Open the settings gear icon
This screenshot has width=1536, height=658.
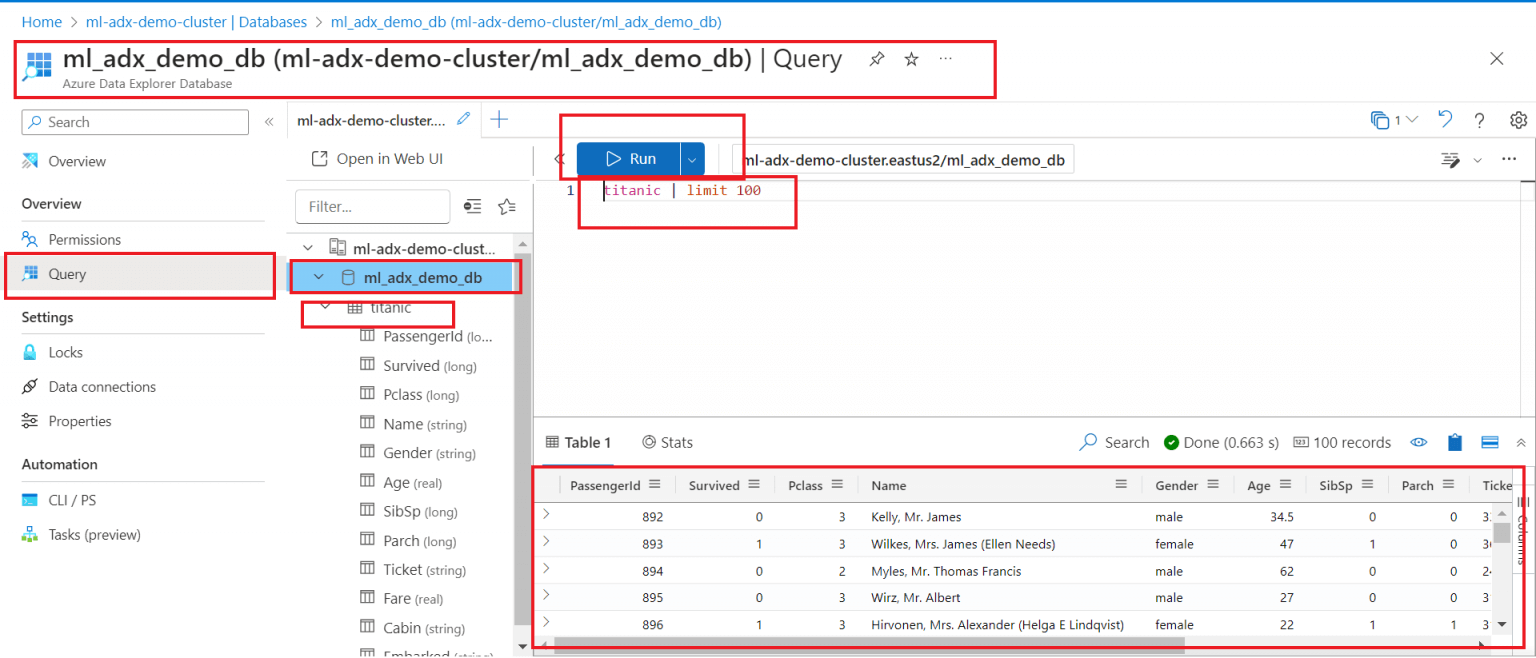(1518, 120)
